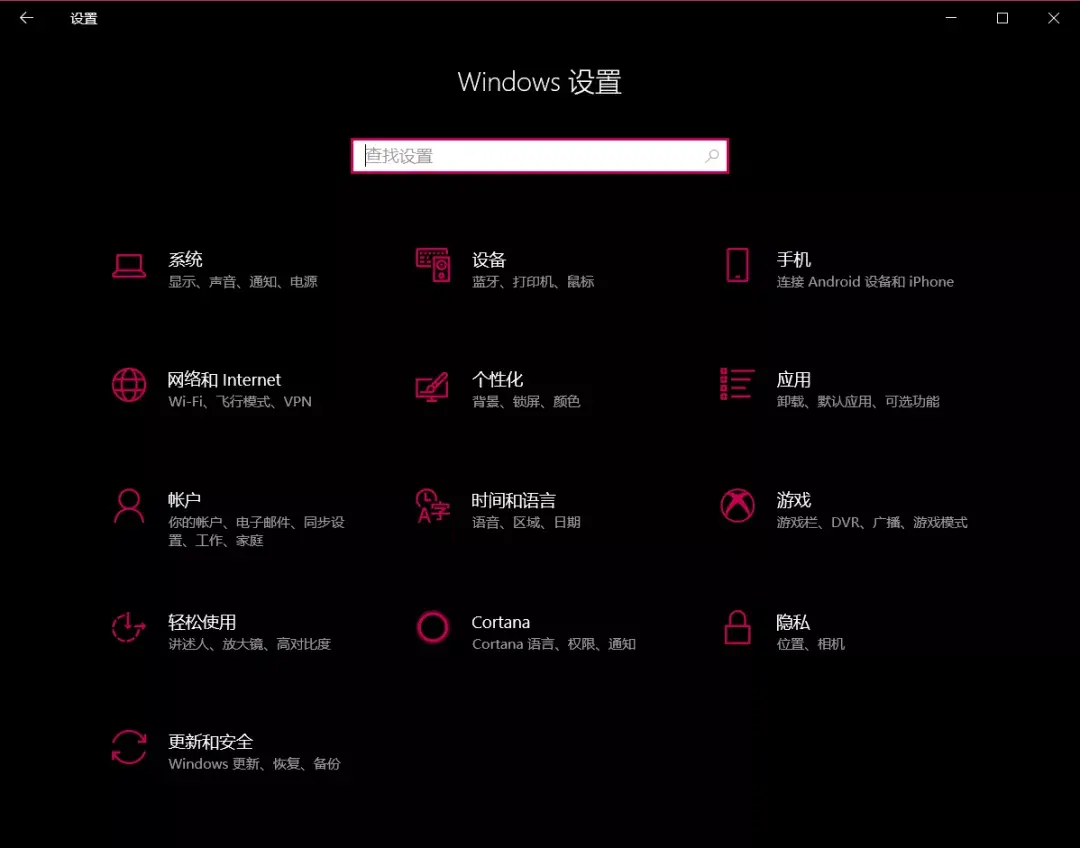1080x848 pixels.
Task: Open the 隐私 settings title
Action: 793,622
